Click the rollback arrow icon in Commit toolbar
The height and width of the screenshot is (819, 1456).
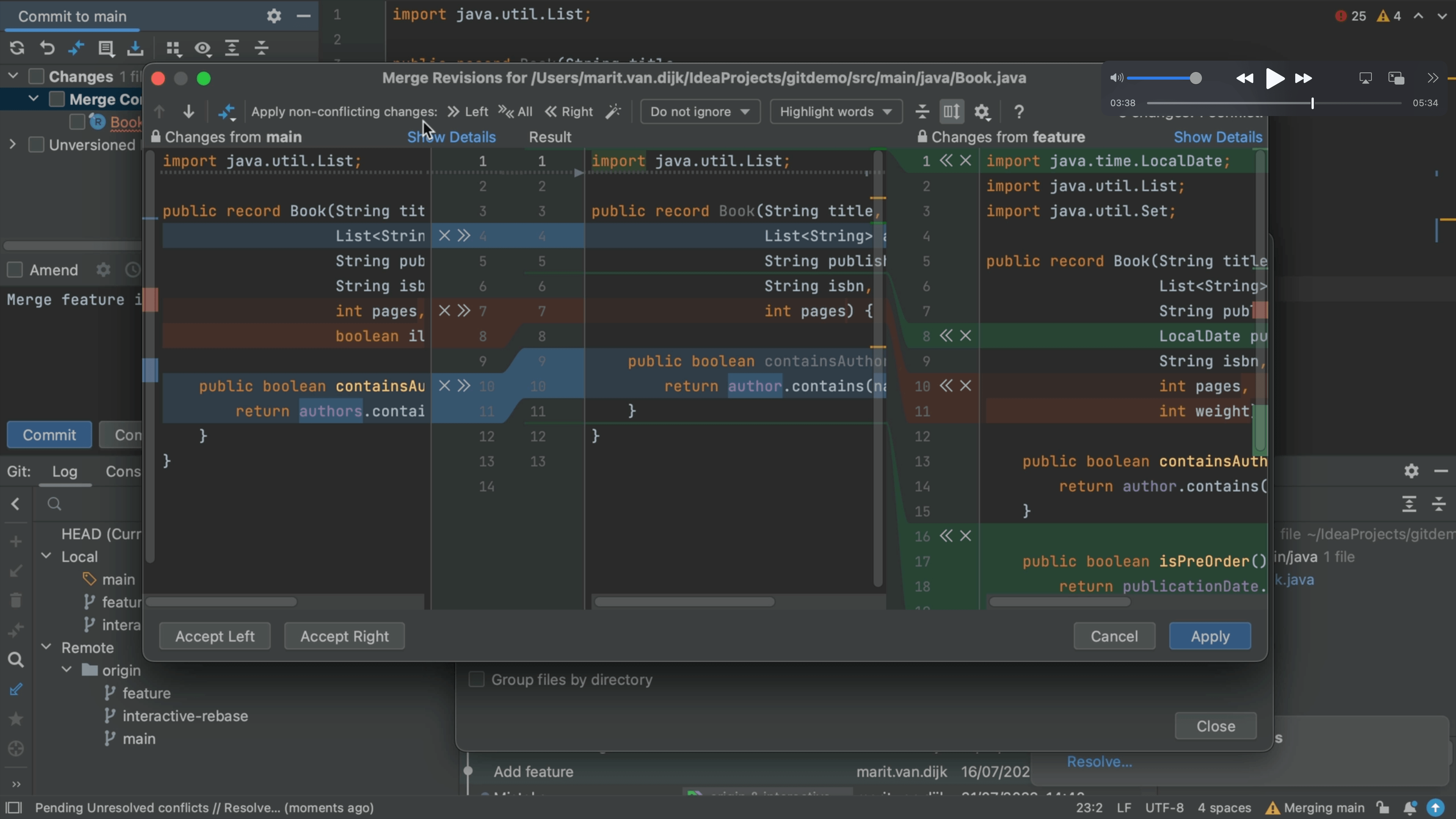pyautogui.click(x=47, y=48)
